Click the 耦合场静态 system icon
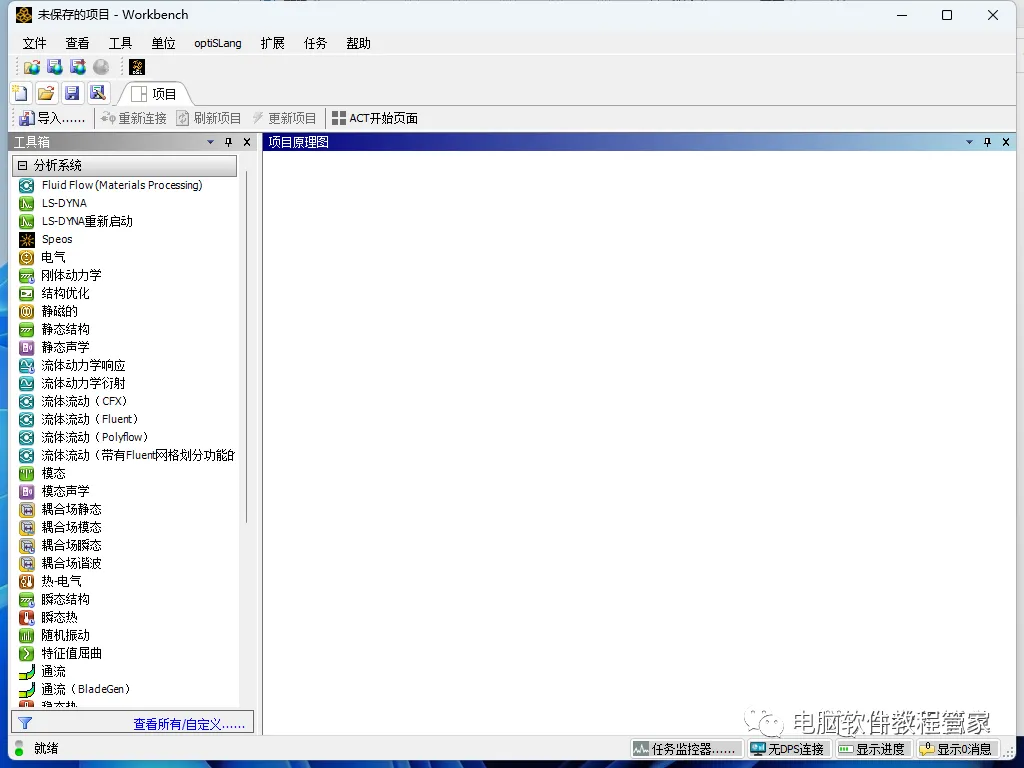This screenshot has height=768, width=1024. pyautogui.click(x=26, y=509)
